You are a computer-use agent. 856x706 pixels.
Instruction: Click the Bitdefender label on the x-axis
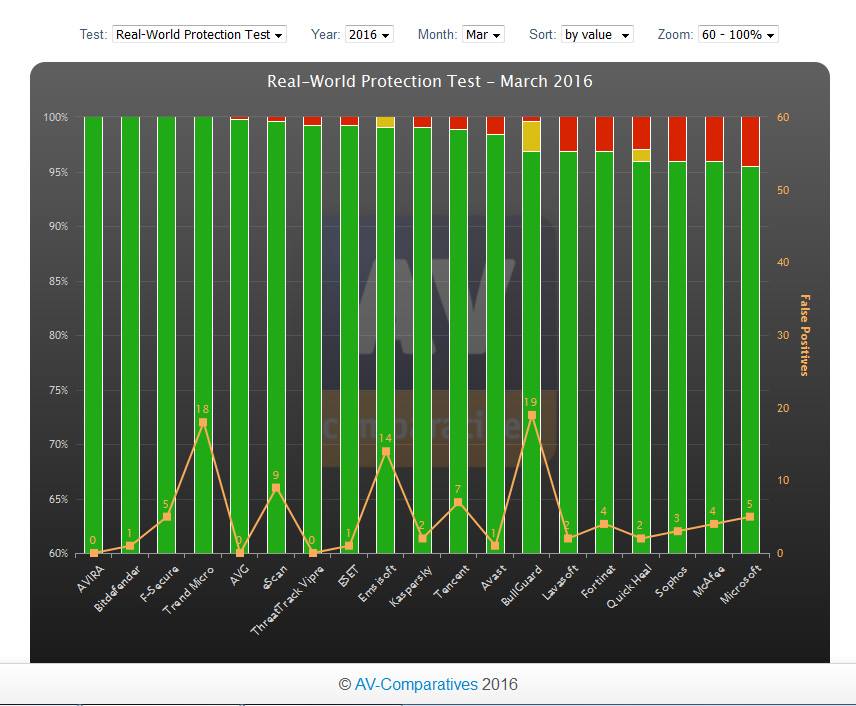click(117, 589)
